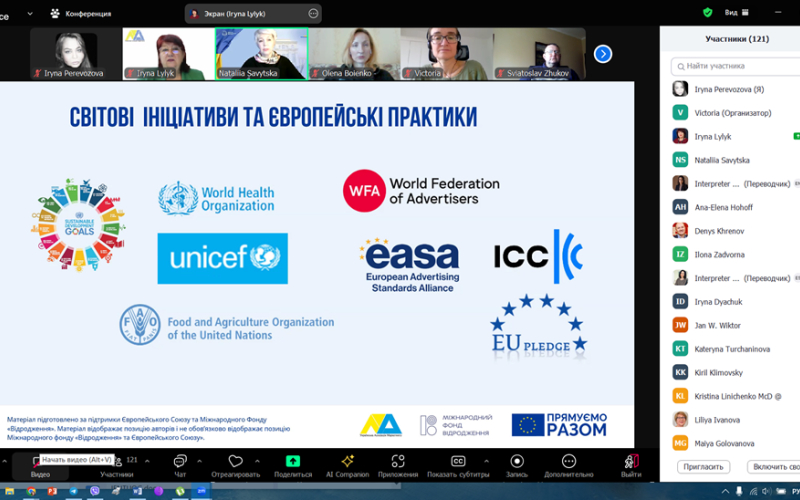Show next video thumbnails with blue arrow
This screenshot has height=500, width=800.
click(x=603, y=54)
